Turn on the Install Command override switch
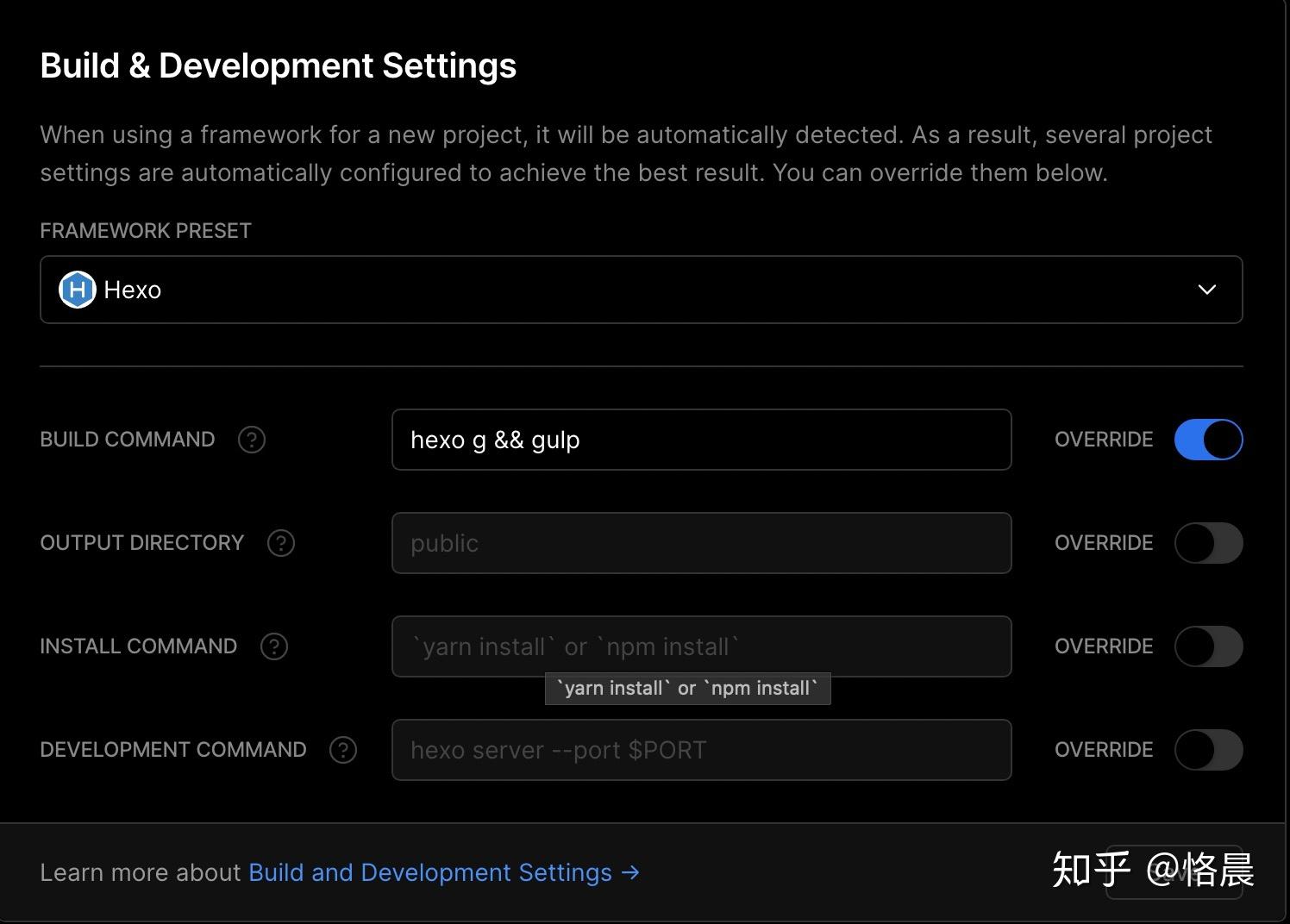 coord(1208,646)
